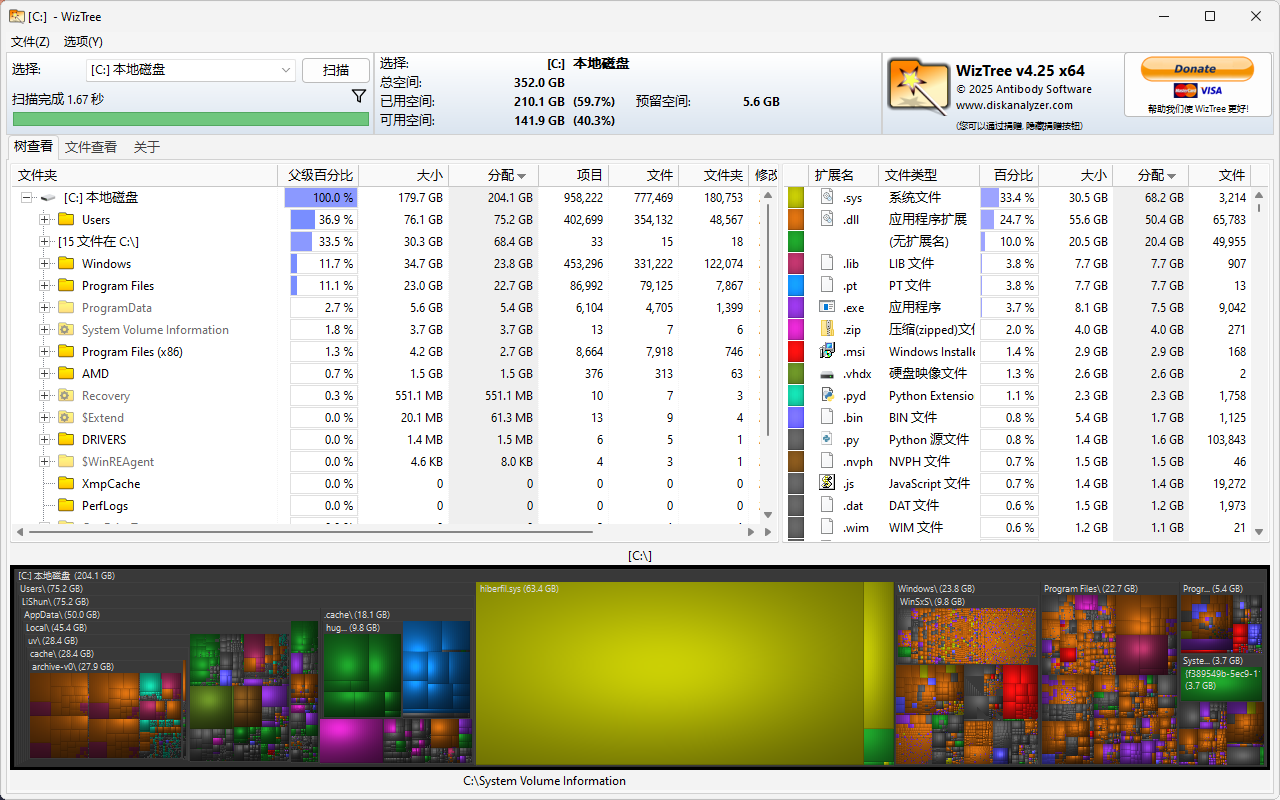Open the drive selection dropdown

[x=285, y=70]
